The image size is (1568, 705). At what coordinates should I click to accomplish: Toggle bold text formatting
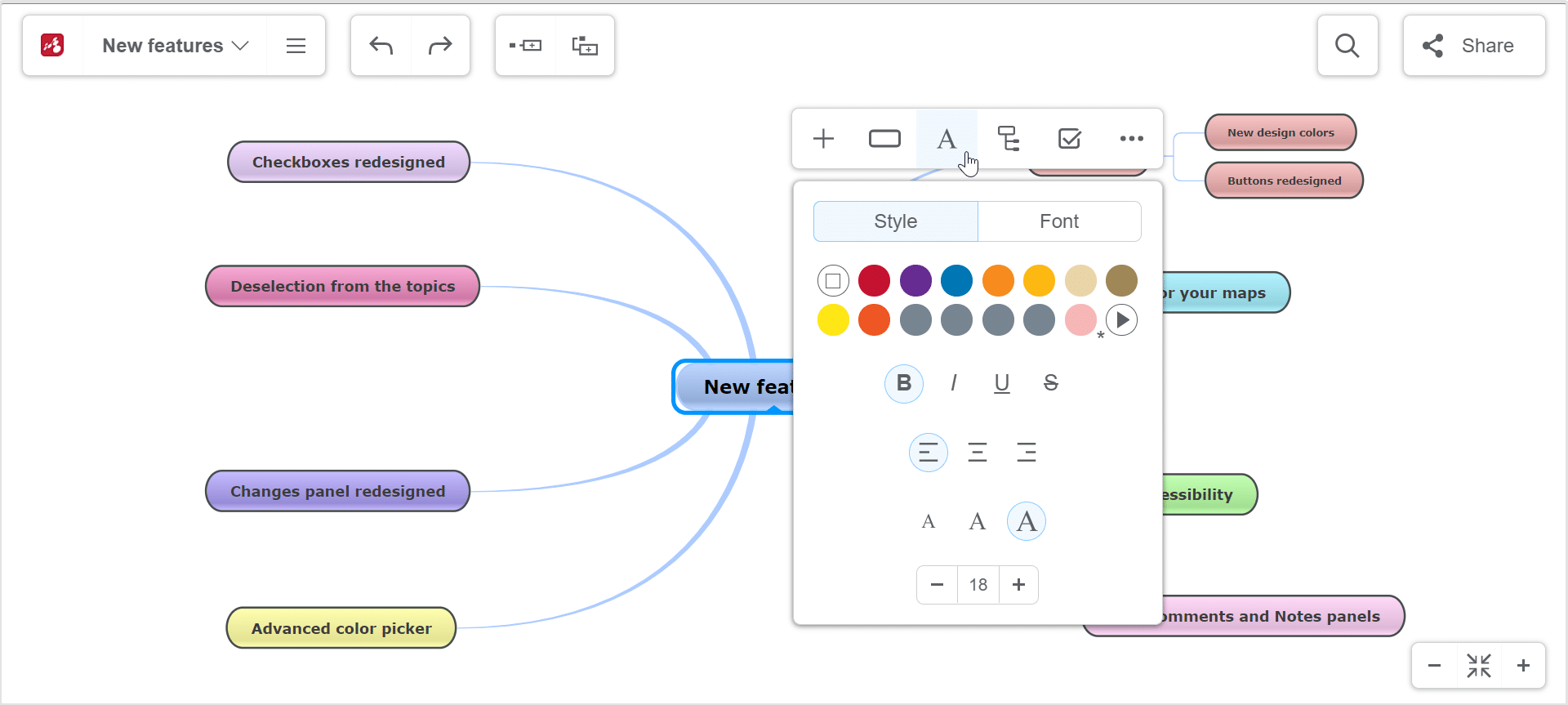point(903,383)
